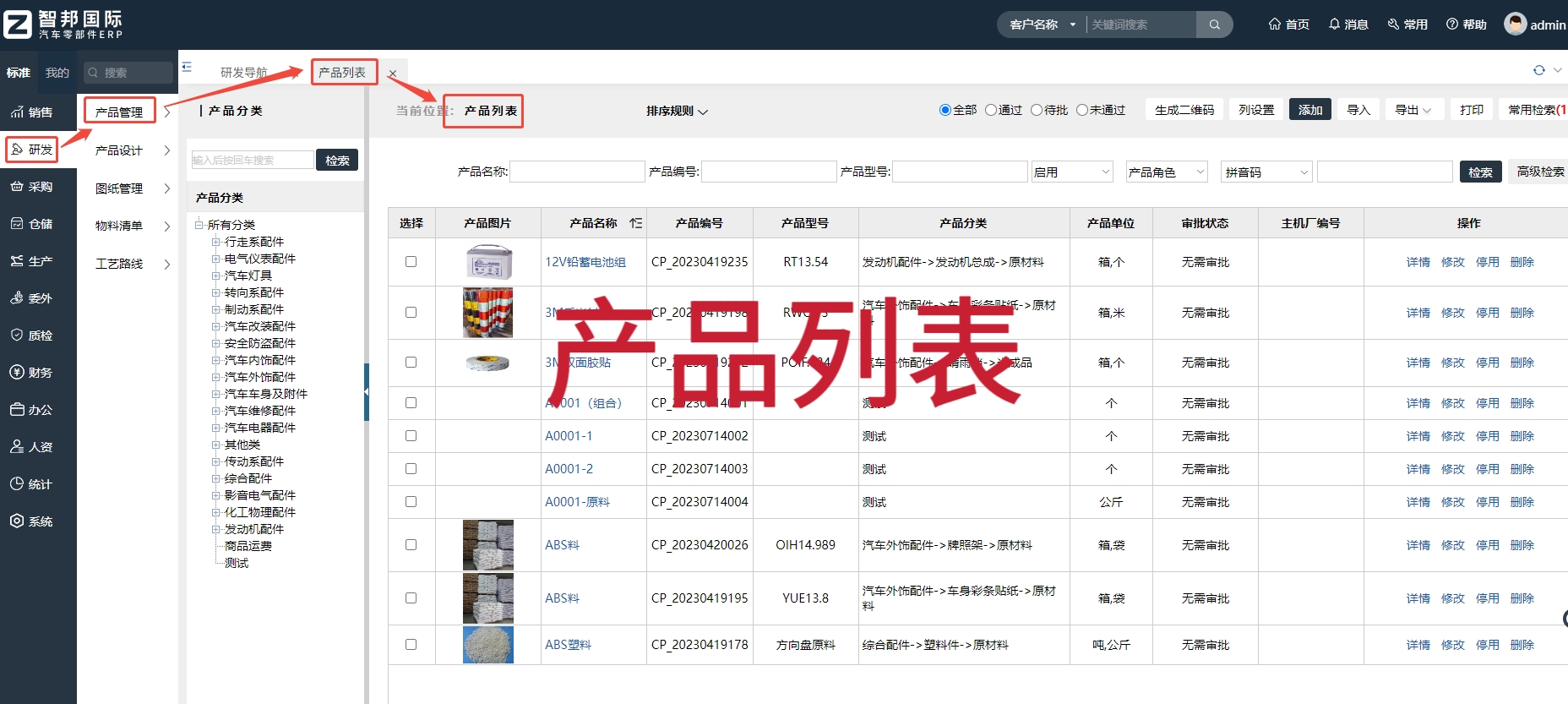Viewport: 1568px width, 704px height.
Task: Collapse the sidebar menu toggle icon
Action: coord(187,67)
